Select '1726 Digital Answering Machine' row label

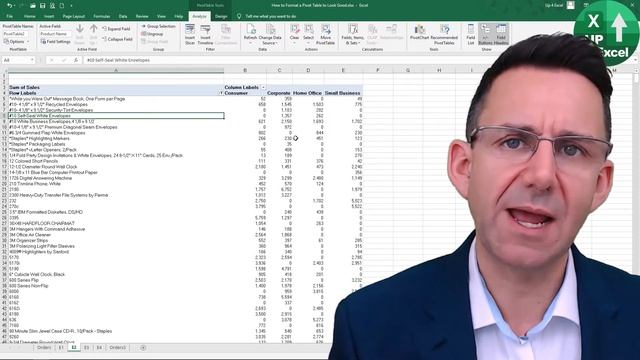coord(116,178)
